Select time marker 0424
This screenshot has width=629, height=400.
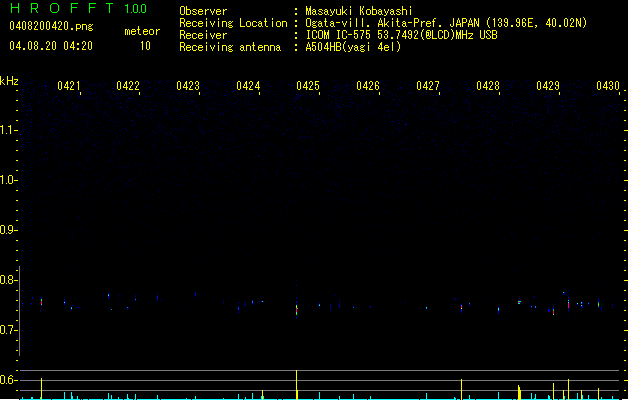pyautogui.click(x=248, y=86)
